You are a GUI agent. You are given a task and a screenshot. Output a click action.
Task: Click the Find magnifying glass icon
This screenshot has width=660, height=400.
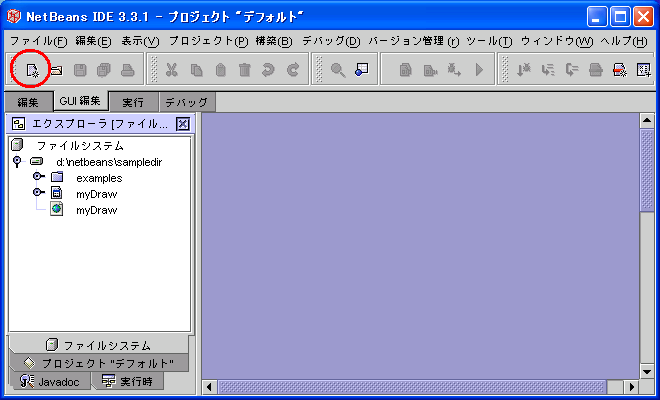[x=338, y=70]
